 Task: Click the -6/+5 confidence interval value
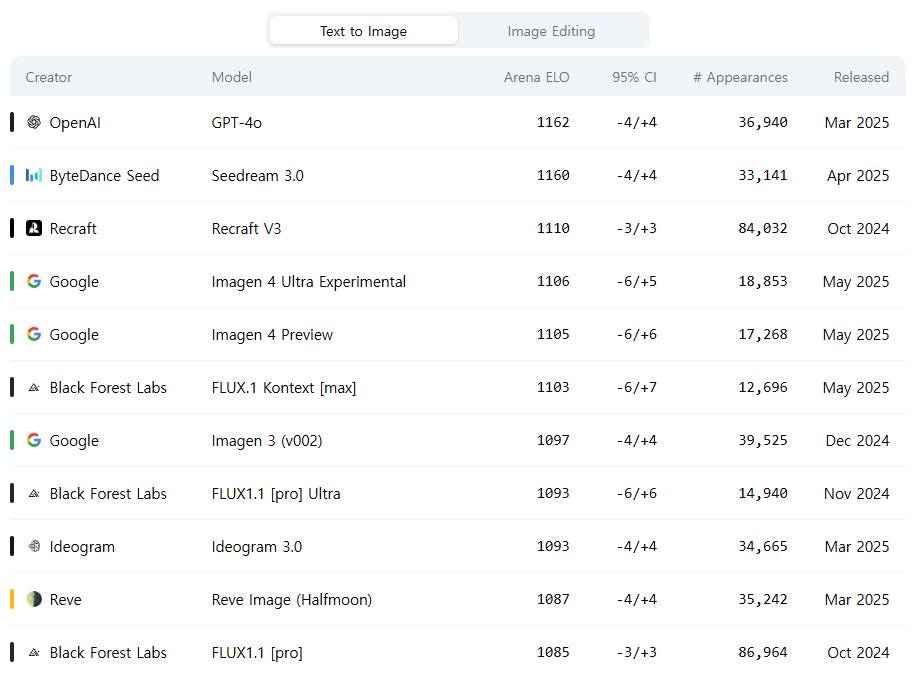(x=636, y=281)
